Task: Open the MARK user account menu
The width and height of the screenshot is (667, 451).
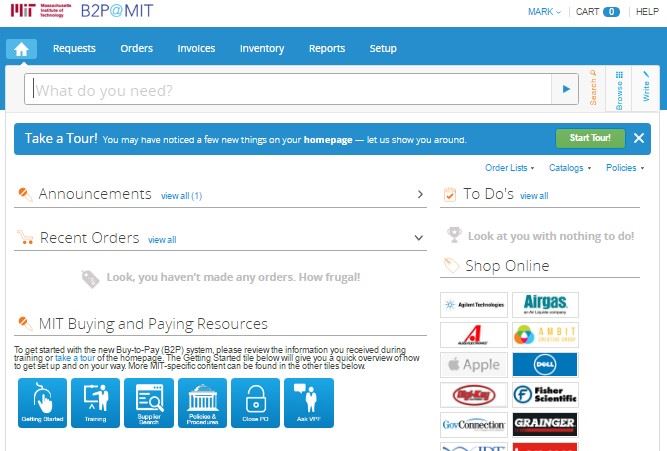Action: click(543, 12)
